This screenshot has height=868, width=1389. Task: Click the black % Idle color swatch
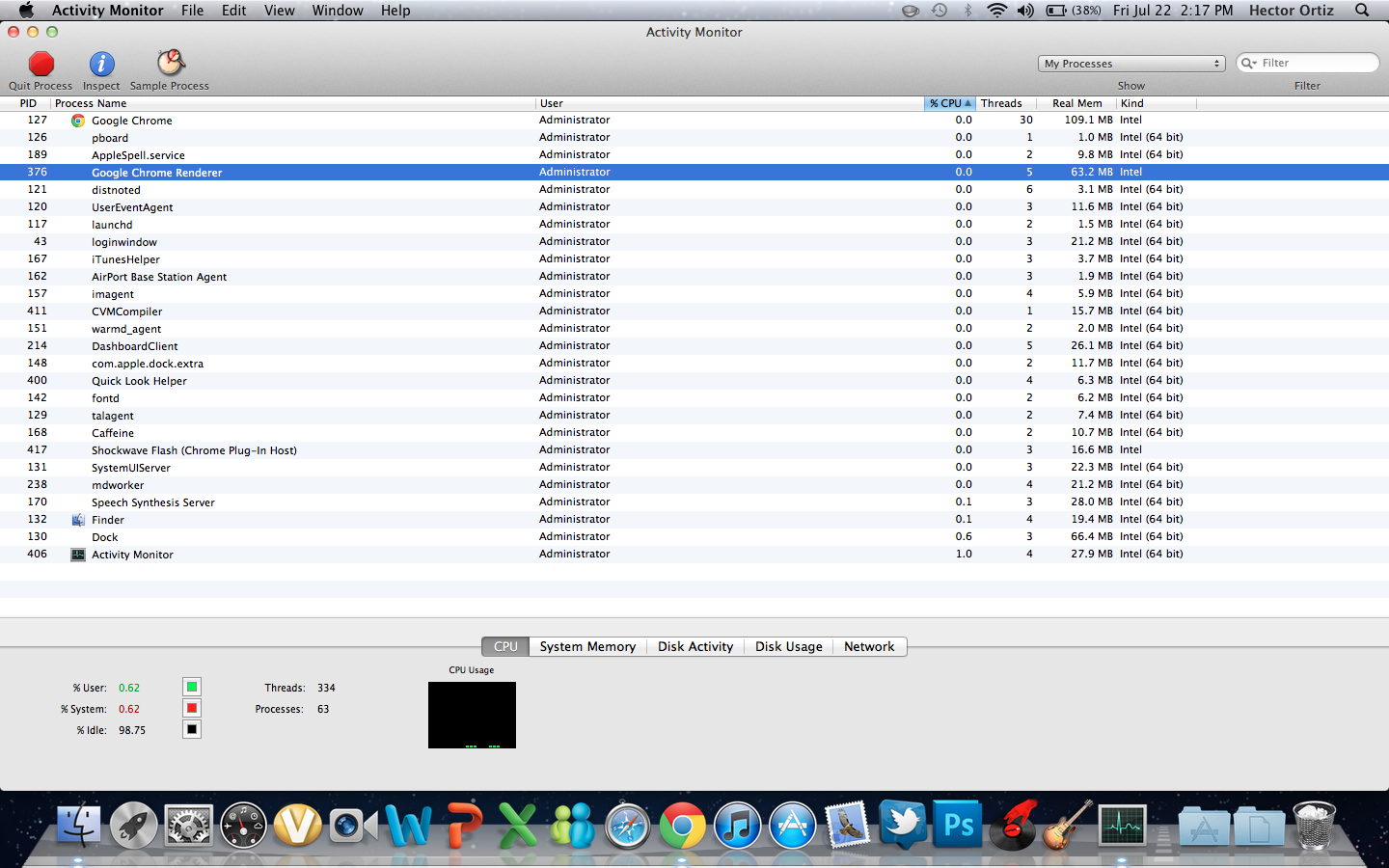192,729
